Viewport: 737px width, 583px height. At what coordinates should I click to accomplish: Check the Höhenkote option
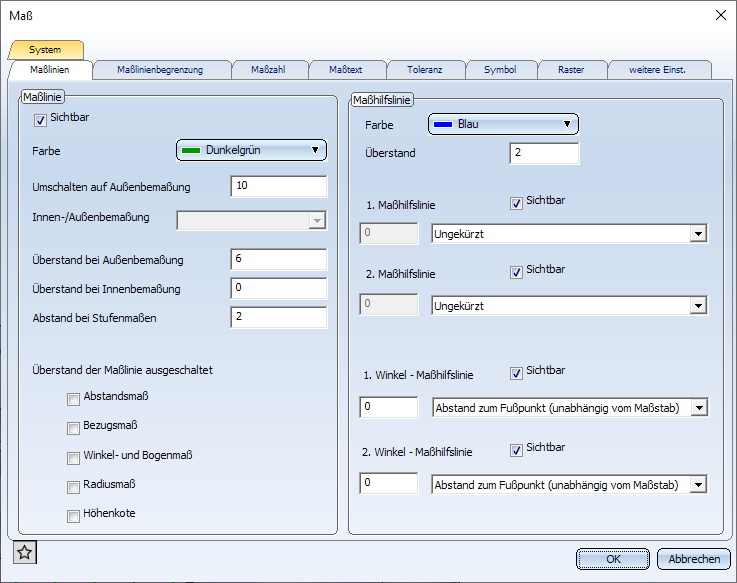pyautogui.click(x=73, y=516)
